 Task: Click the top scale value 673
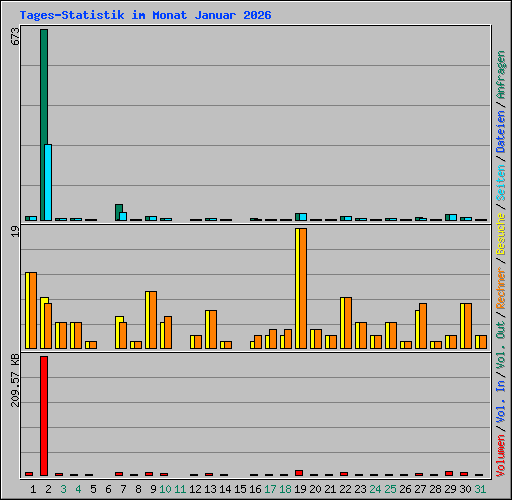15,37
